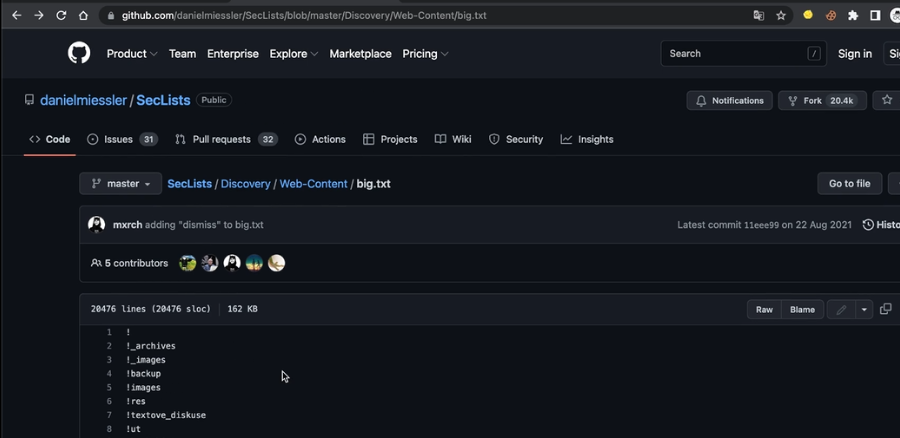Open the yellow face extension icon
Screen dimensions: 900x438
(x=808, y=15)
